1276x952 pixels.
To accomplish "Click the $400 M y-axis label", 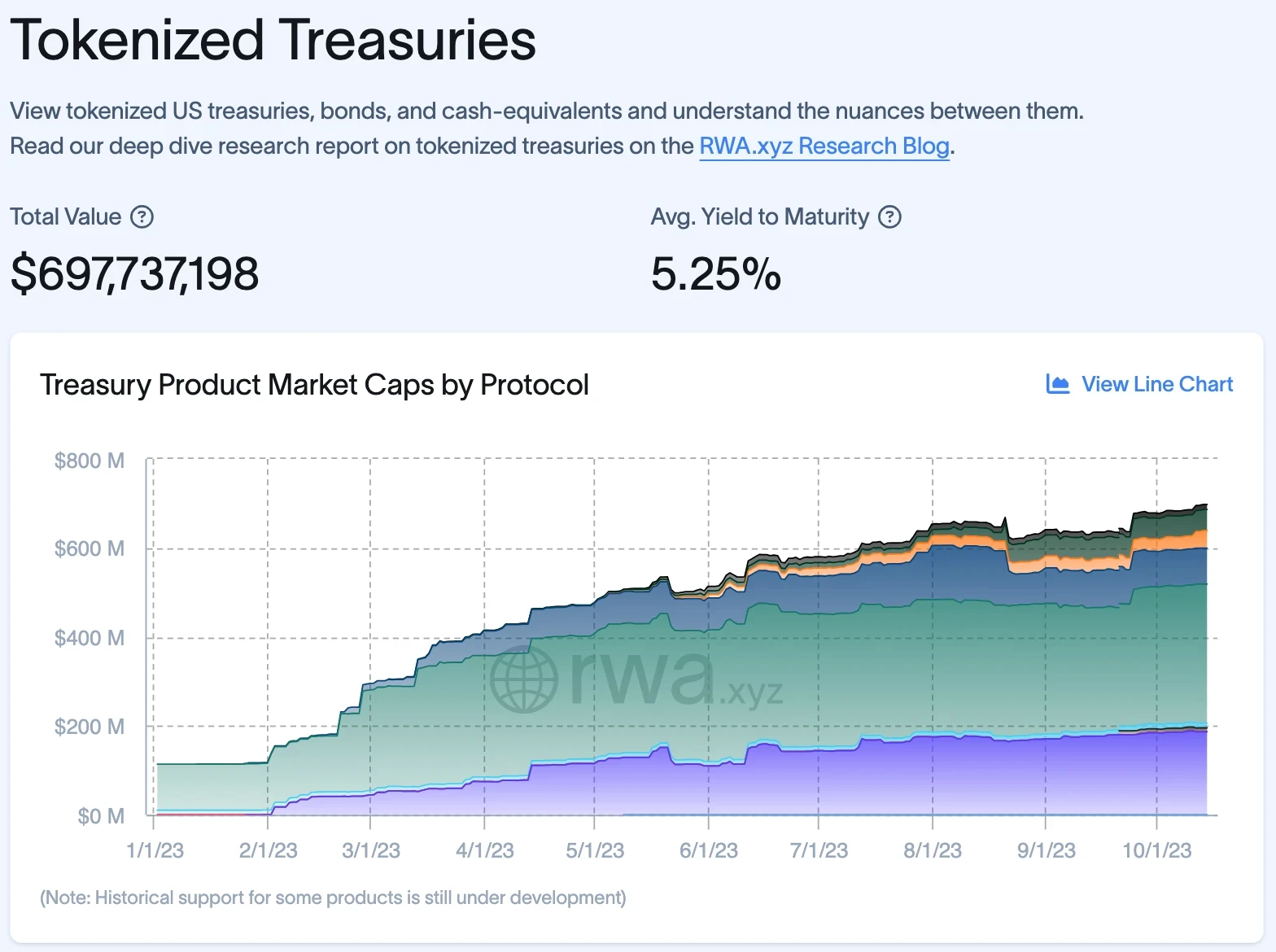I will (x=90, y=638).
